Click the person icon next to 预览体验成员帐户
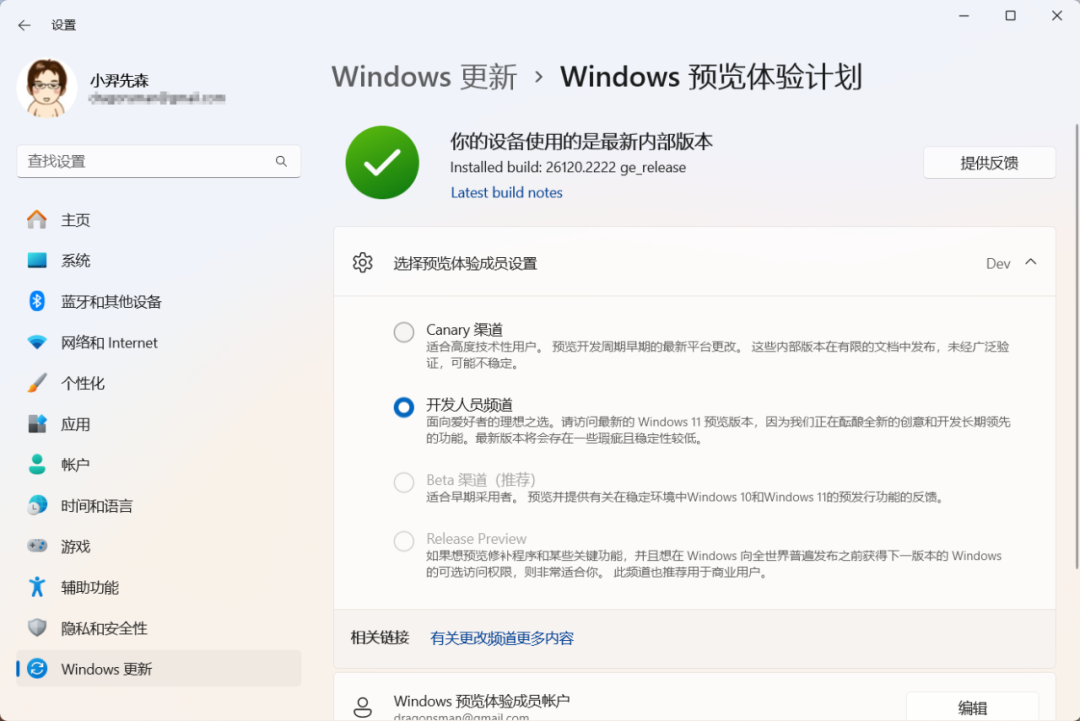Screen dimensions: 1080x721 click(x=362, y=707)
